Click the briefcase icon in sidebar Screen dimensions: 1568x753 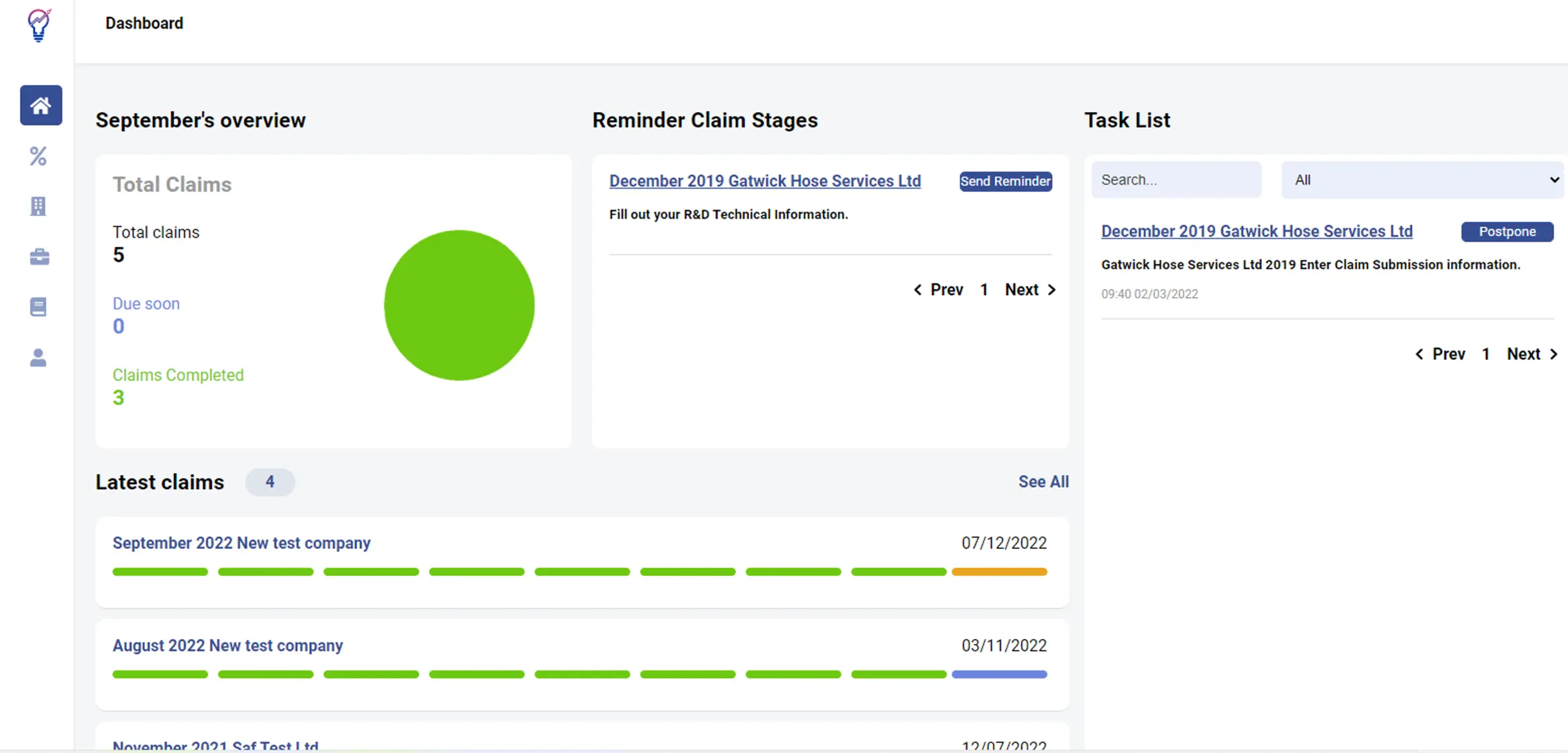[x=39, y=257]
